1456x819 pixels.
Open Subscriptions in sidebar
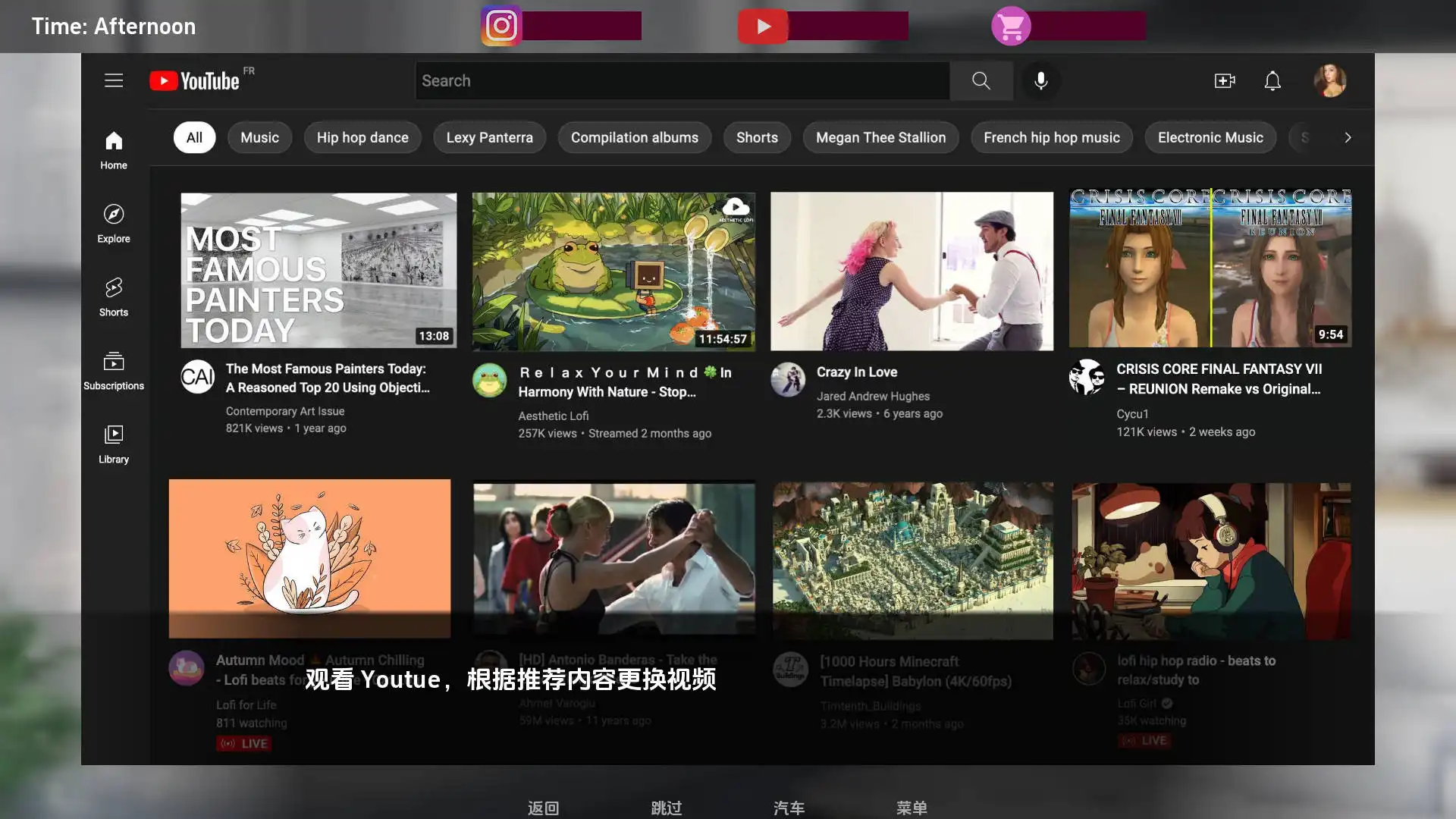click(114, 370)
